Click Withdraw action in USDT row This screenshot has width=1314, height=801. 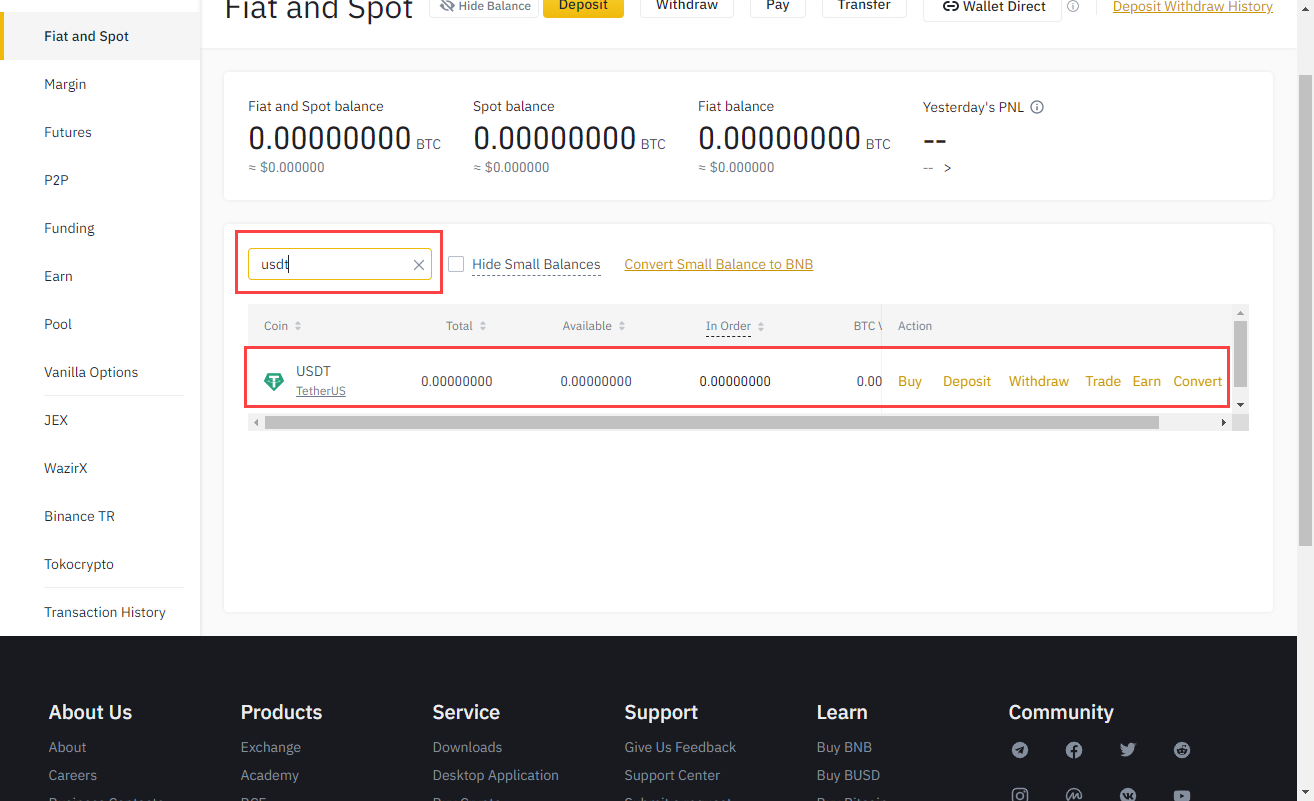(1038, 381)
